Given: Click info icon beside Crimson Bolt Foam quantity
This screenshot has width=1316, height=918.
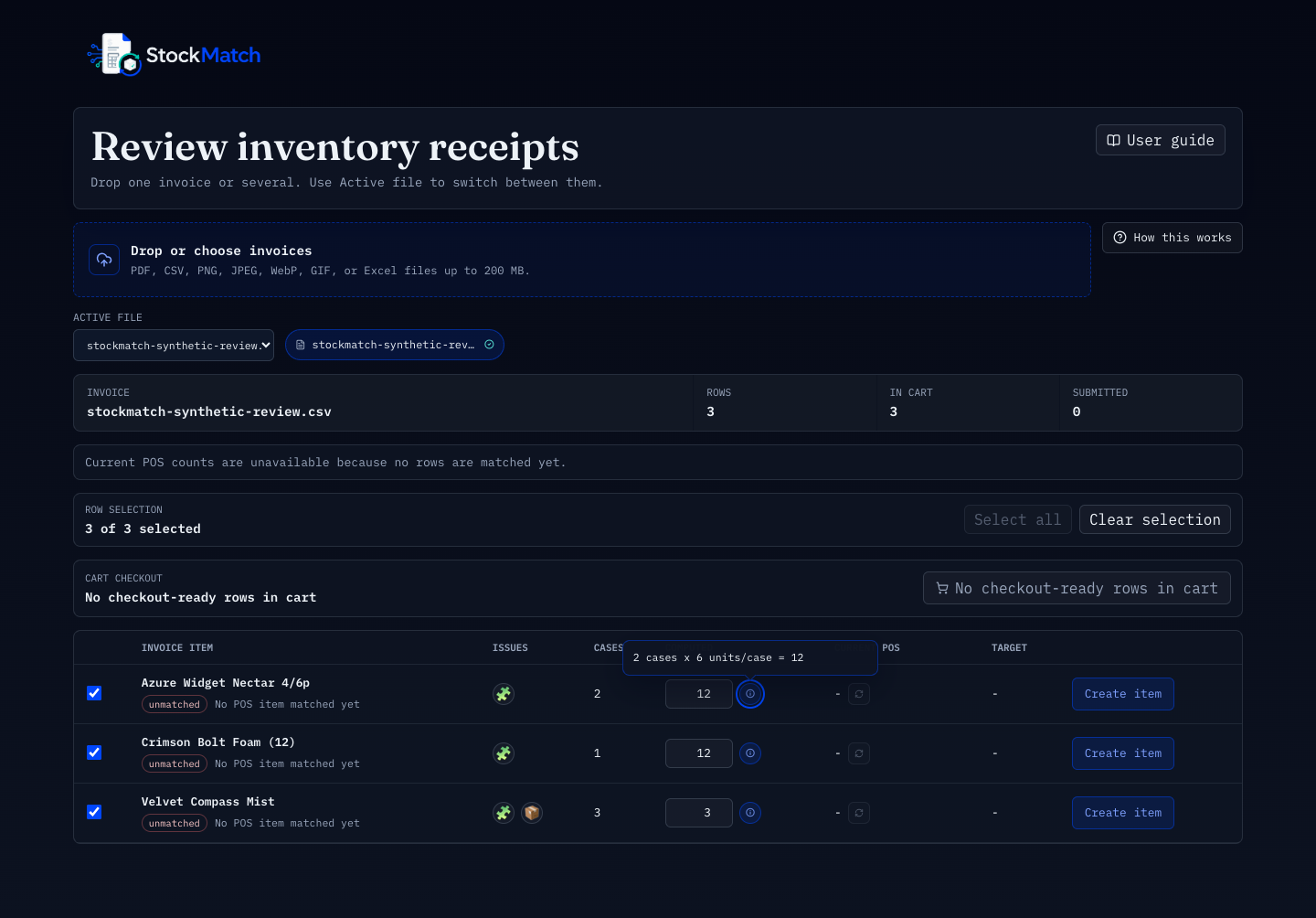Looking at the screenshot, I should (x=750, y=753).
